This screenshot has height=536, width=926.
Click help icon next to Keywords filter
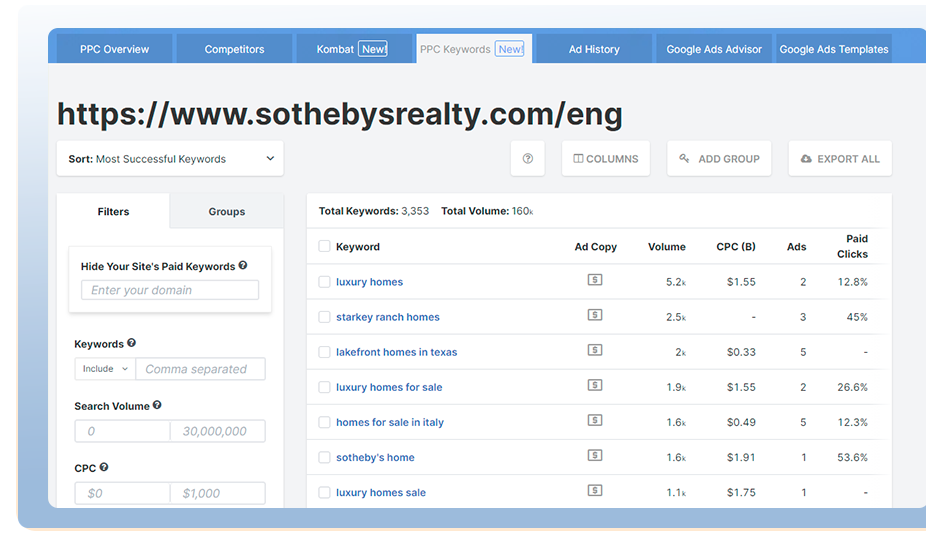click(x=131, y=343)
